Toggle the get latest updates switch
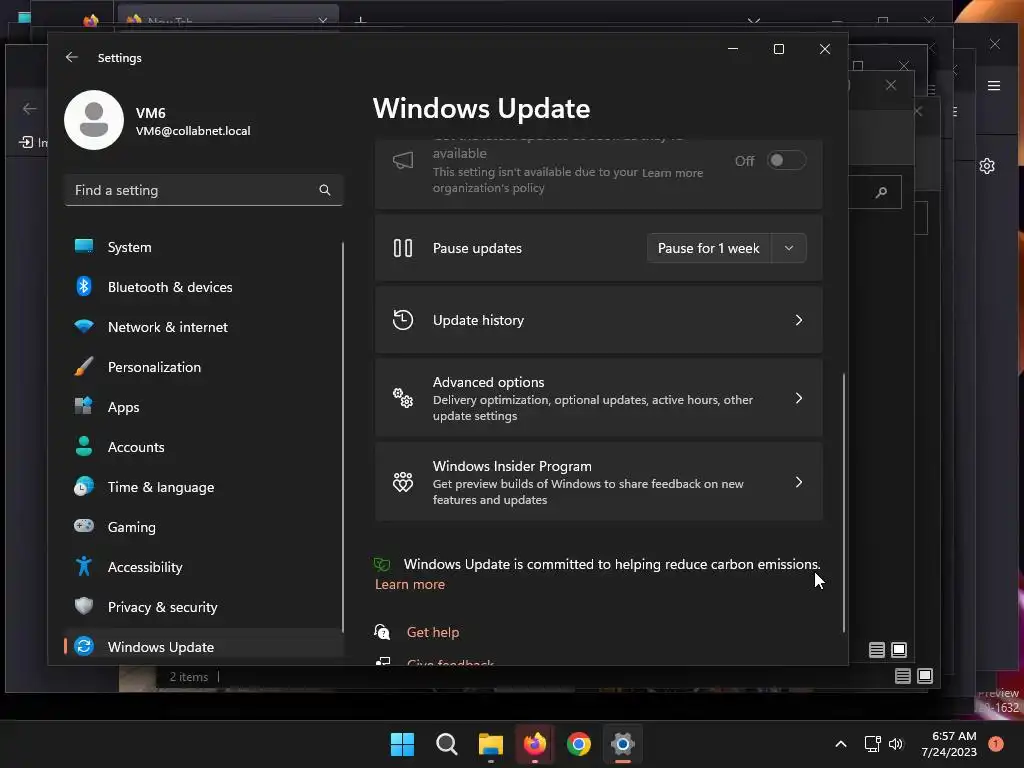This screenshot has height=768, width=1024. tap(786, 161)
